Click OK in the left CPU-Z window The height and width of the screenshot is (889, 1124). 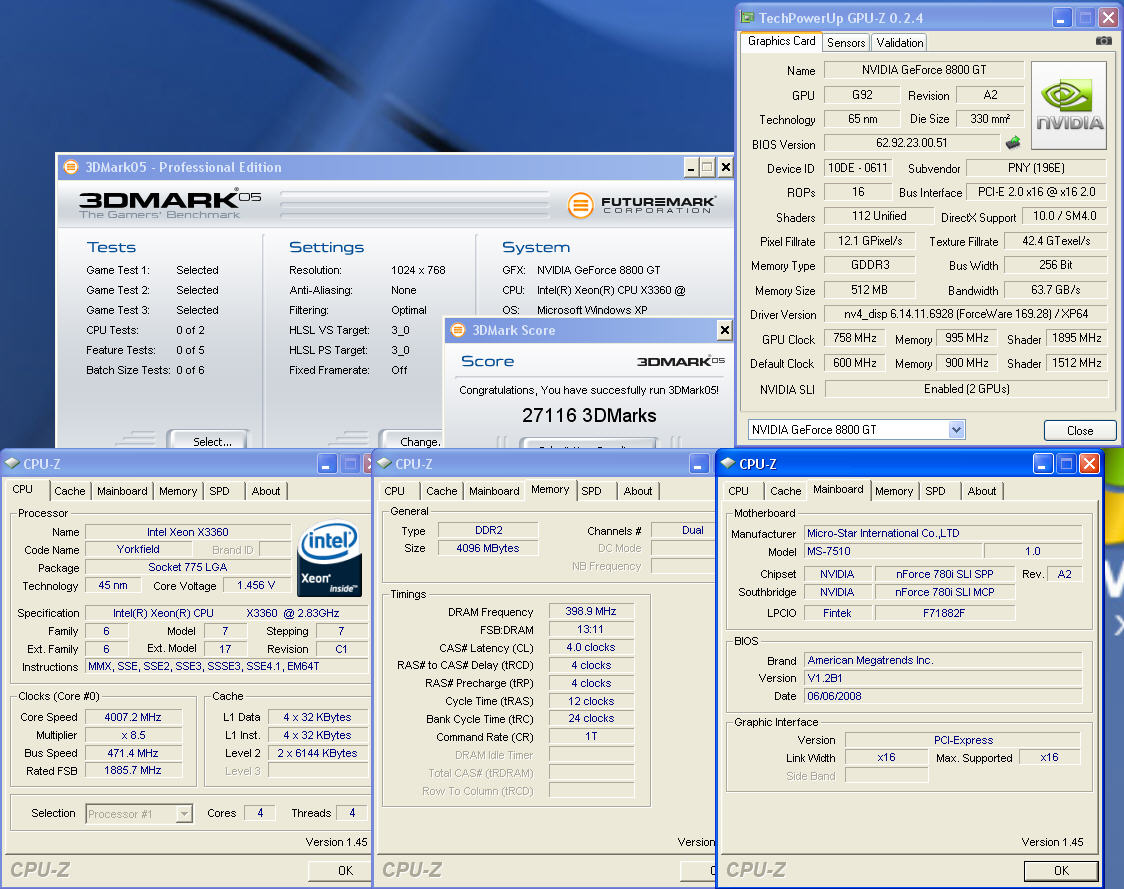(x=340, y=870)
